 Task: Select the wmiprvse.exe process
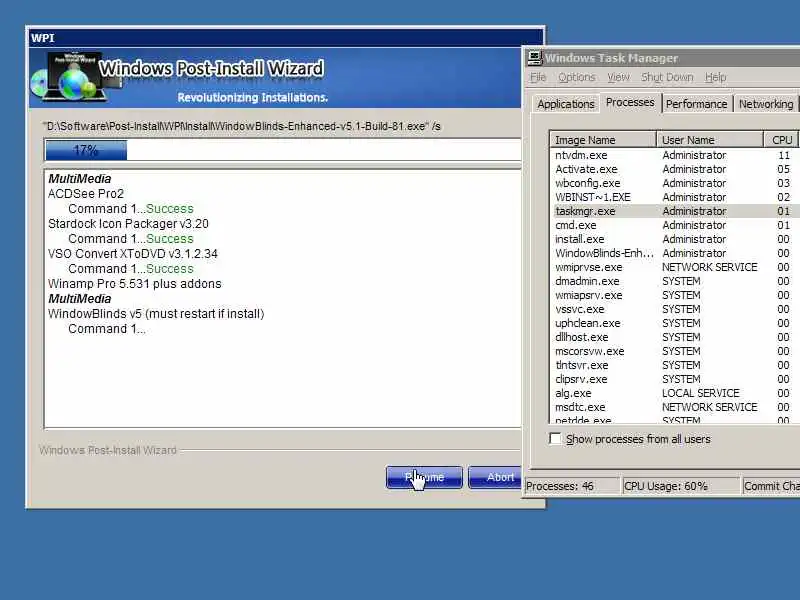tap(674, 267)
